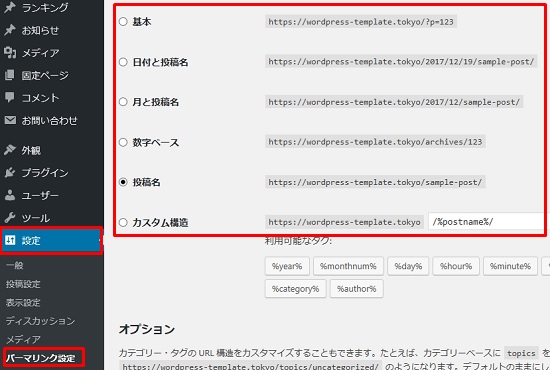The image size is (550, 370).
Task: Insert the %hour% tag button
Action: click(456, 266)
